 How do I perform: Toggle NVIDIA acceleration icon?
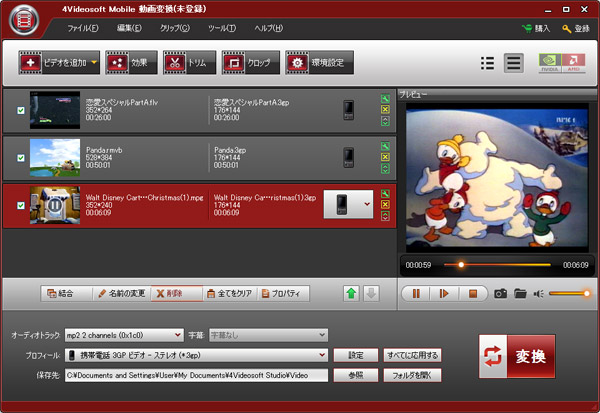coord(550,63)
